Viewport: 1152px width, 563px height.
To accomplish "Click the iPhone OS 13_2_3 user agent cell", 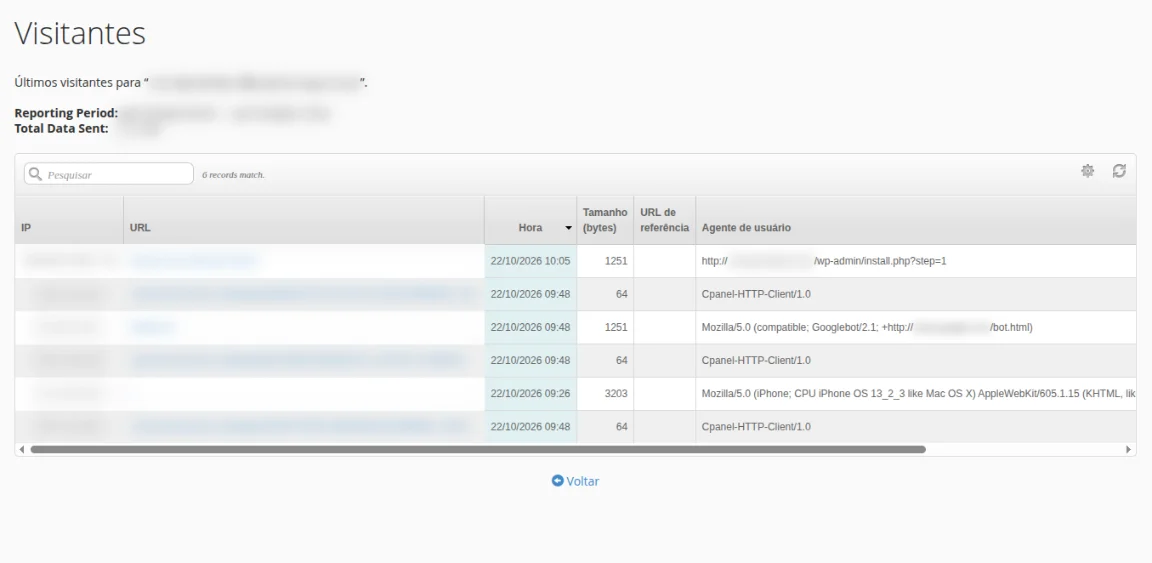I will tap(915, 393).
